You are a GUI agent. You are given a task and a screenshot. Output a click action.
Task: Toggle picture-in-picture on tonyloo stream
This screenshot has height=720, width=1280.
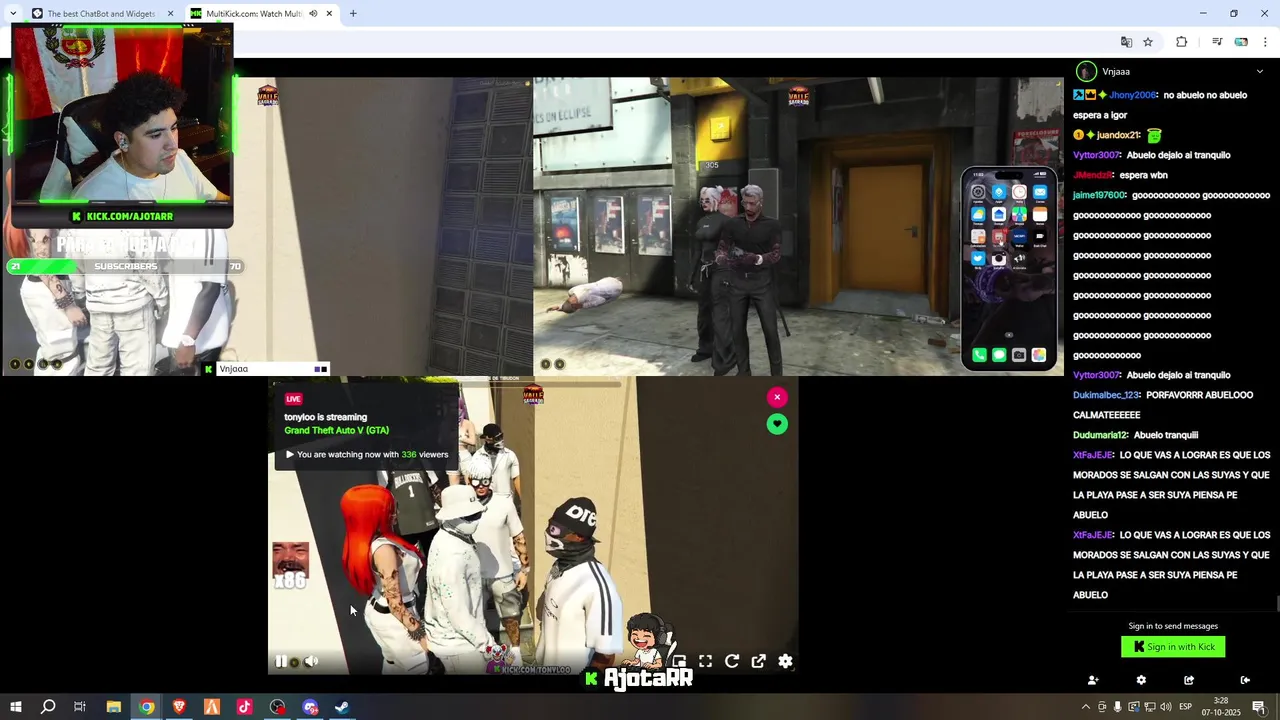(679, 661)
